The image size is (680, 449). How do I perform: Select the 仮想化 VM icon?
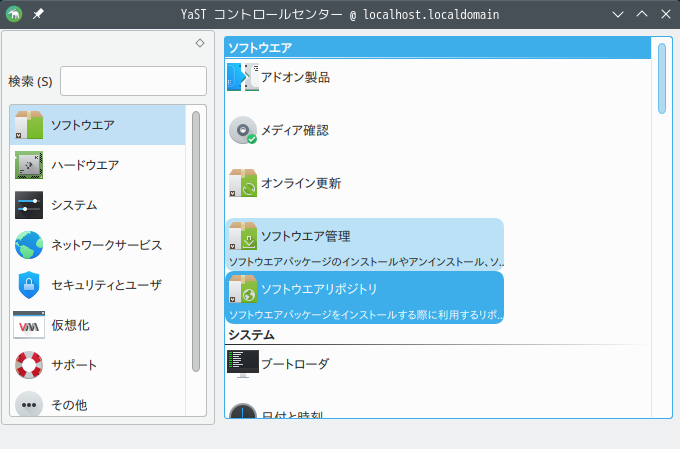[x=29, y=325]
